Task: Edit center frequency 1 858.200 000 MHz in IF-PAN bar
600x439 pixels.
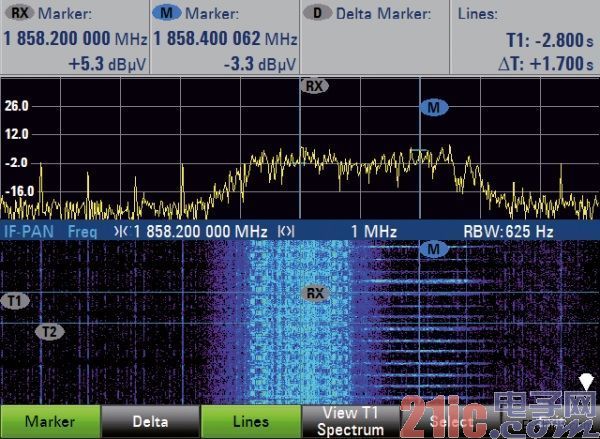Action: click(201, 231)
